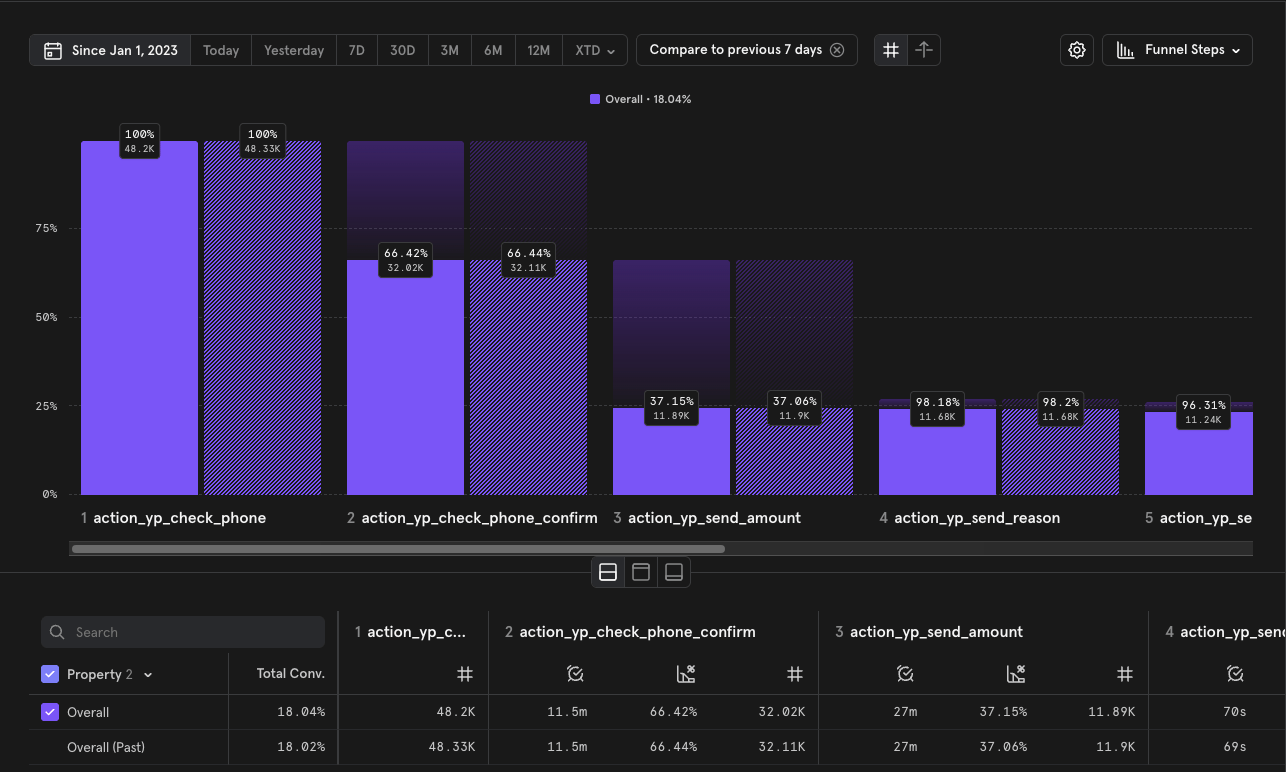
Task: Uncheck the Overall row checkbox
Action: (x=50, y=713)
